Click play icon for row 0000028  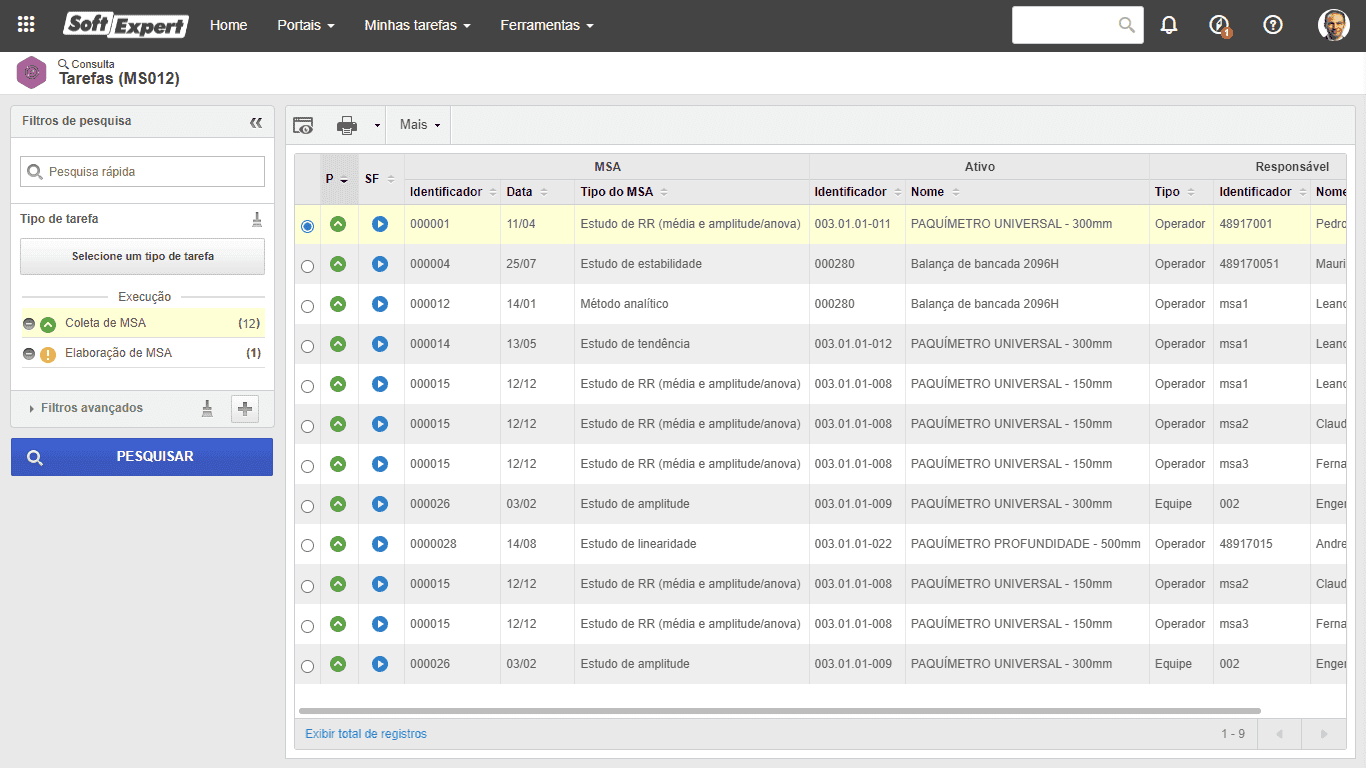[x=380, y=544]
